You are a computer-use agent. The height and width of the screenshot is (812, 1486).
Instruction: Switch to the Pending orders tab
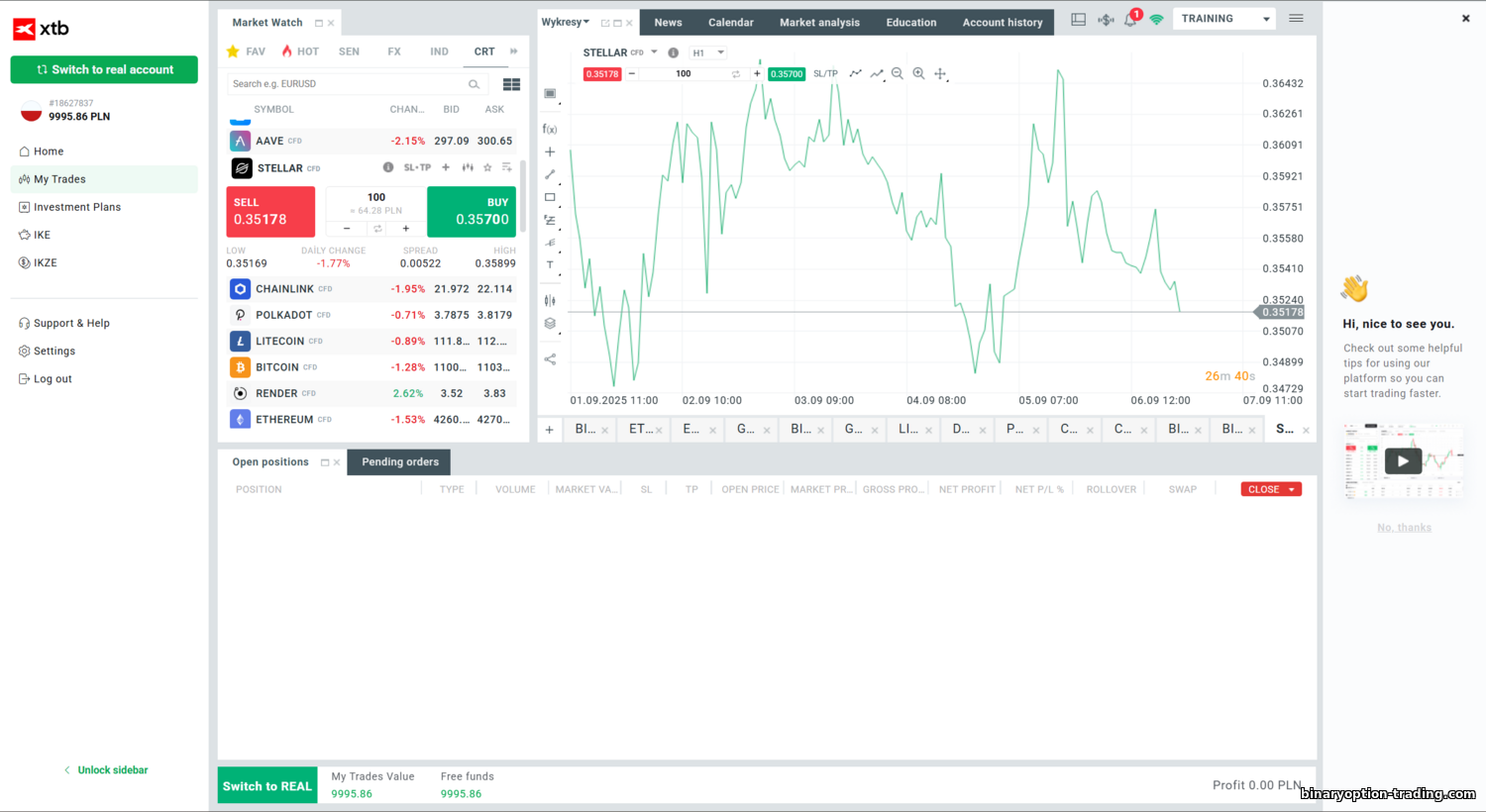click(x=399, y=462)
